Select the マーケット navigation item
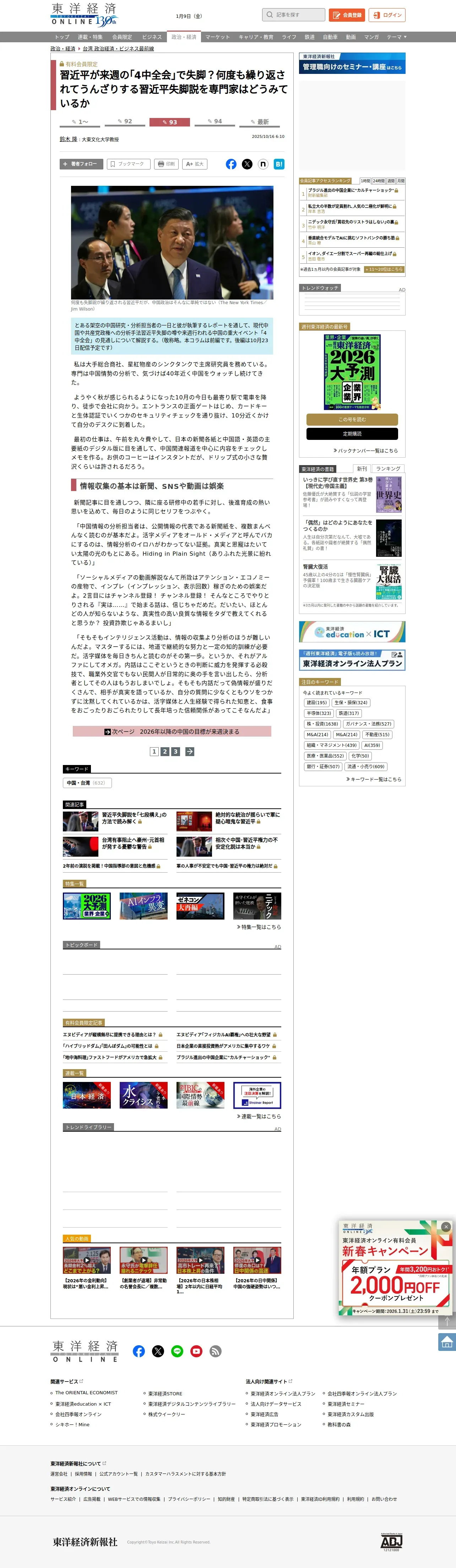The image size is (456, 1568). [x=217, y=37]
